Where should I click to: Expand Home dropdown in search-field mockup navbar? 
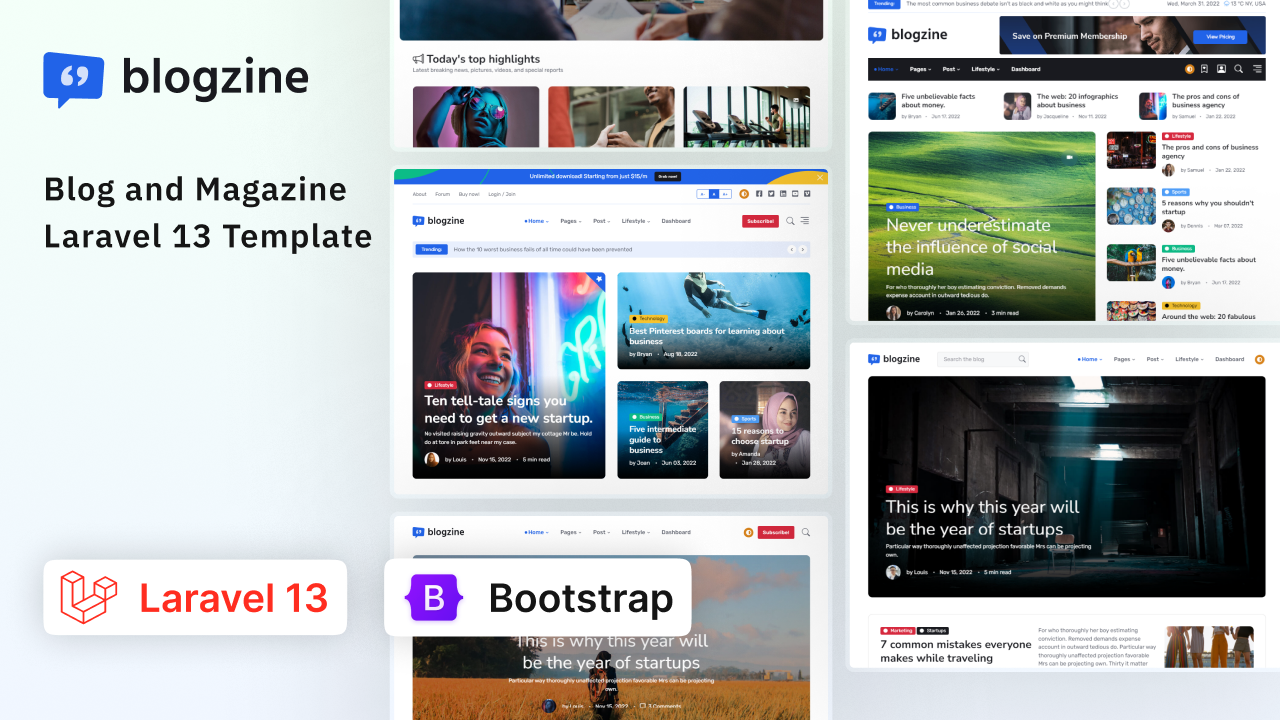(x=1090, y=359)
